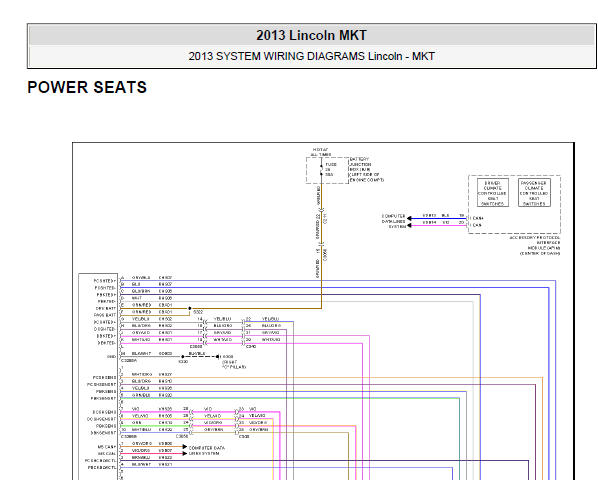
Task: Click 'COMPUTER DATA LINES SYSTEM' label beside blue arrow
Action: (394, 221)
